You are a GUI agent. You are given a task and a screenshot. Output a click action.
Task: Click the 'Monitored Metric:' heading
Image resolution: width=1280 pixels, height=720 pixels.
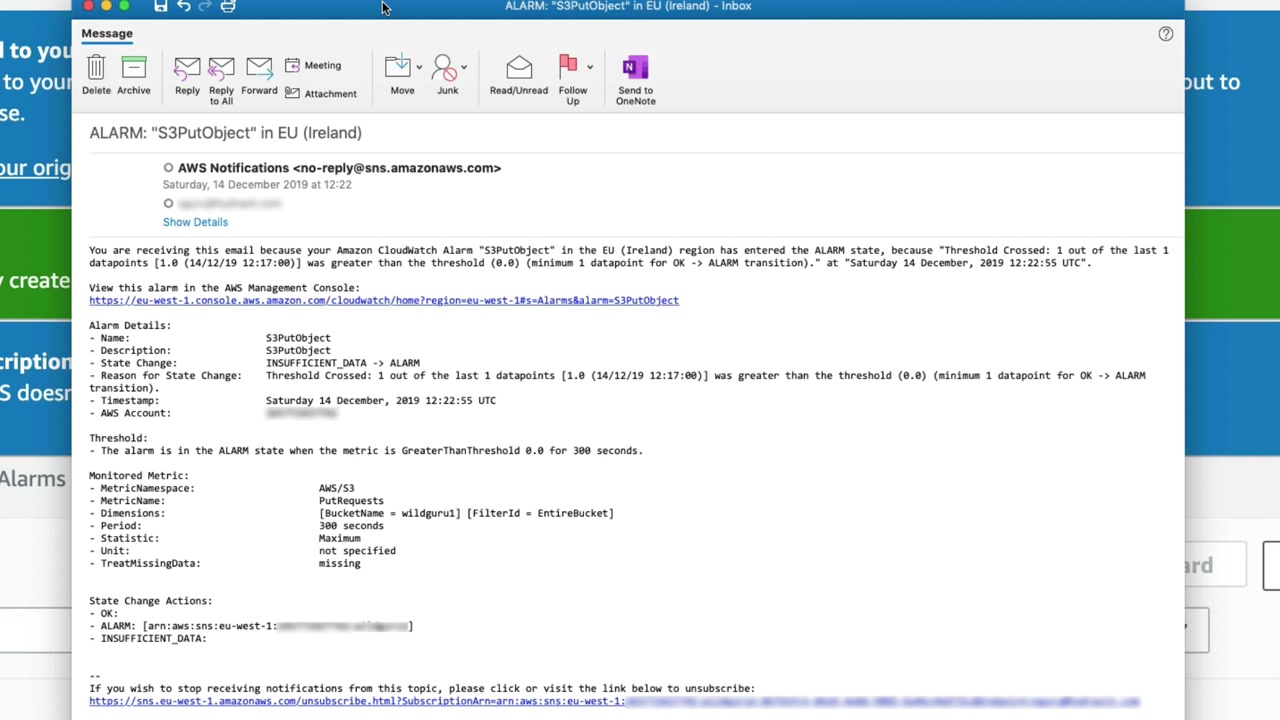139,476
